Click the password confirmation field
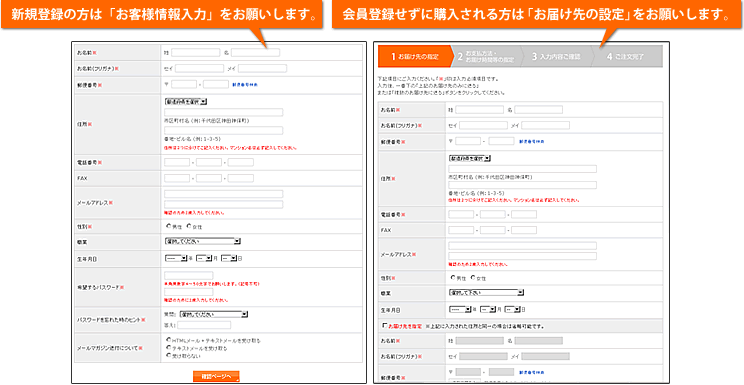 [188, 292]
